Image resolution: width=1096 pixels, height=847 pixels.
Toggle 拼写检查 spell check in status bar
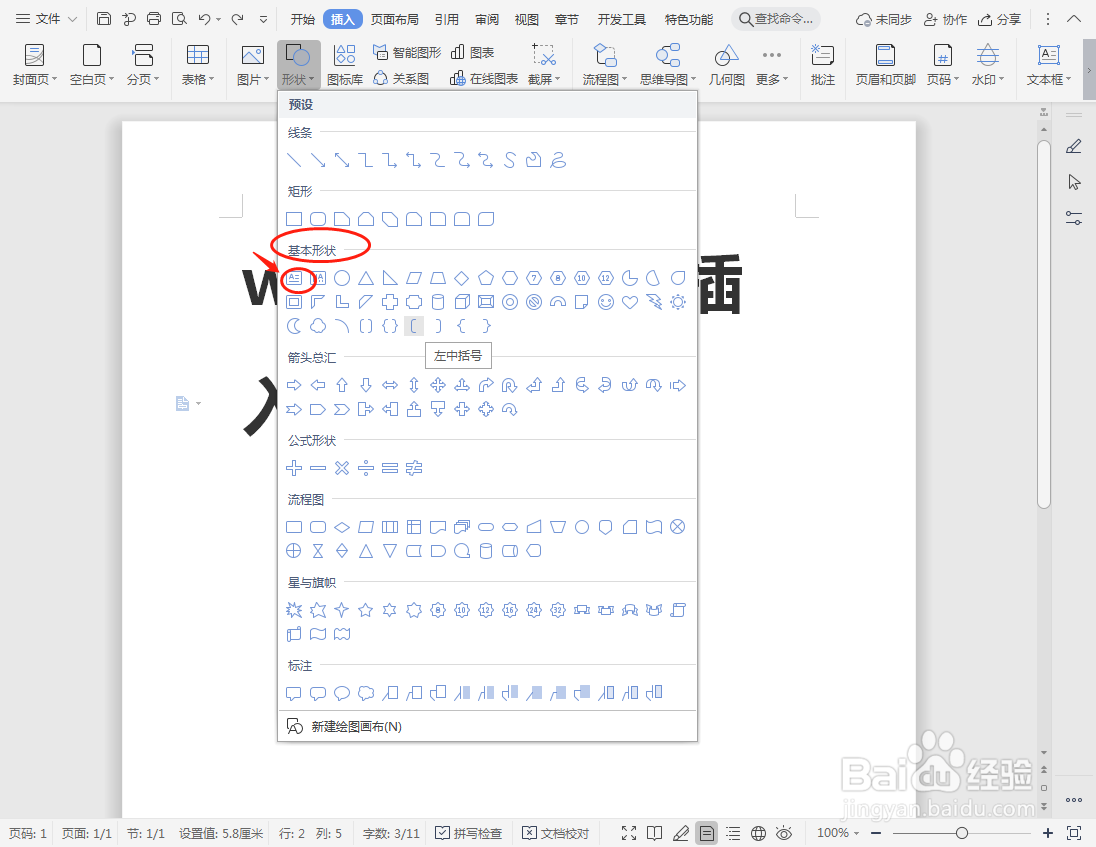[x=468, y=833]
